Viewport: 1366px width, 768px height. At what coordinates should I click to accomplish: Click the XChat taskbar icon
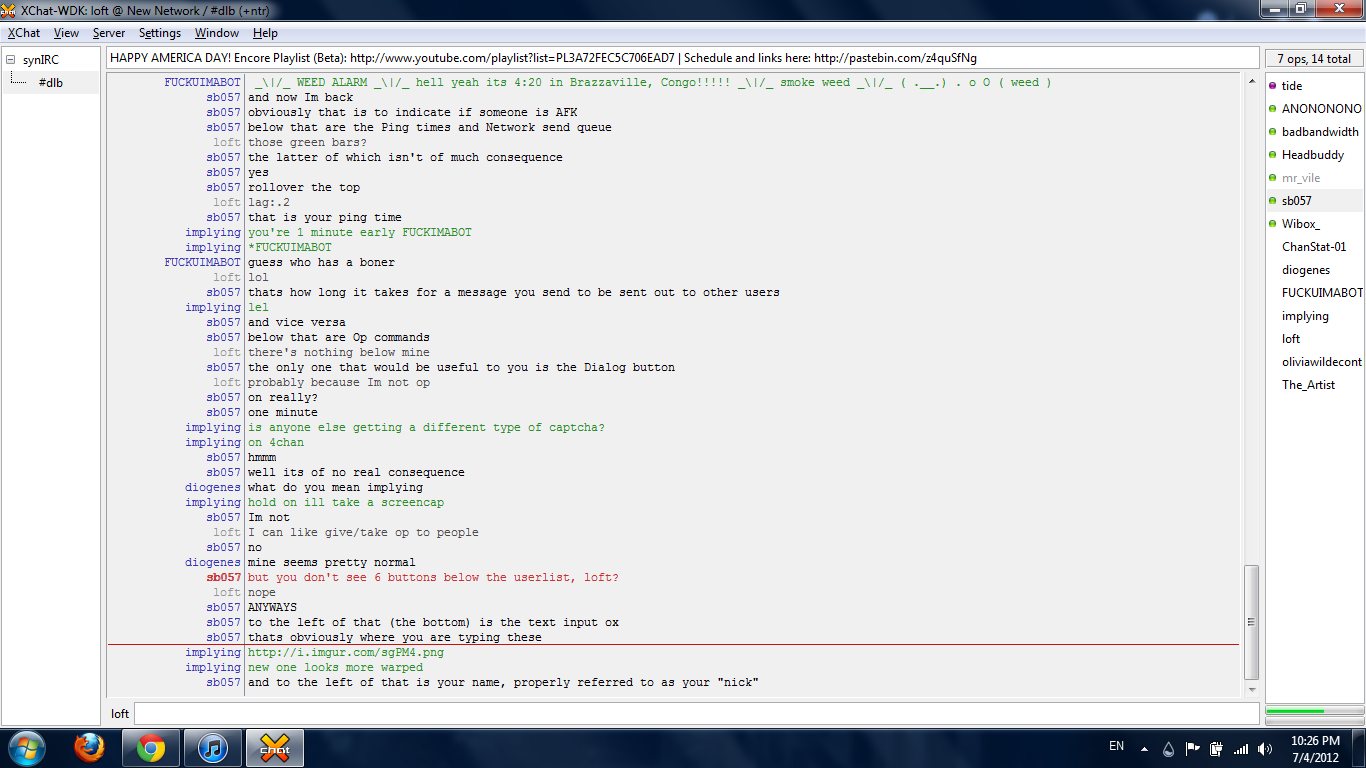(x=274, y=748)
